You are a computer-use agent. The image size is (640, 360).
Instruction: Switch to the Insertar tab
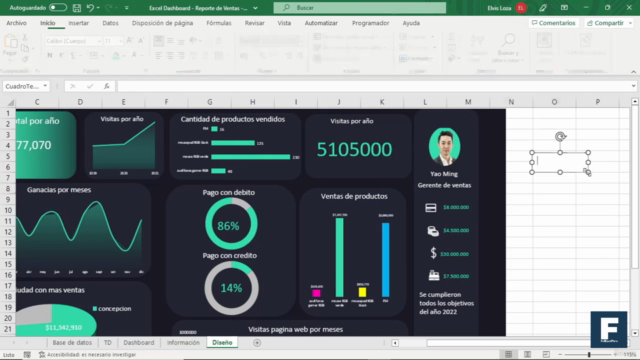[x=79, y=23]
